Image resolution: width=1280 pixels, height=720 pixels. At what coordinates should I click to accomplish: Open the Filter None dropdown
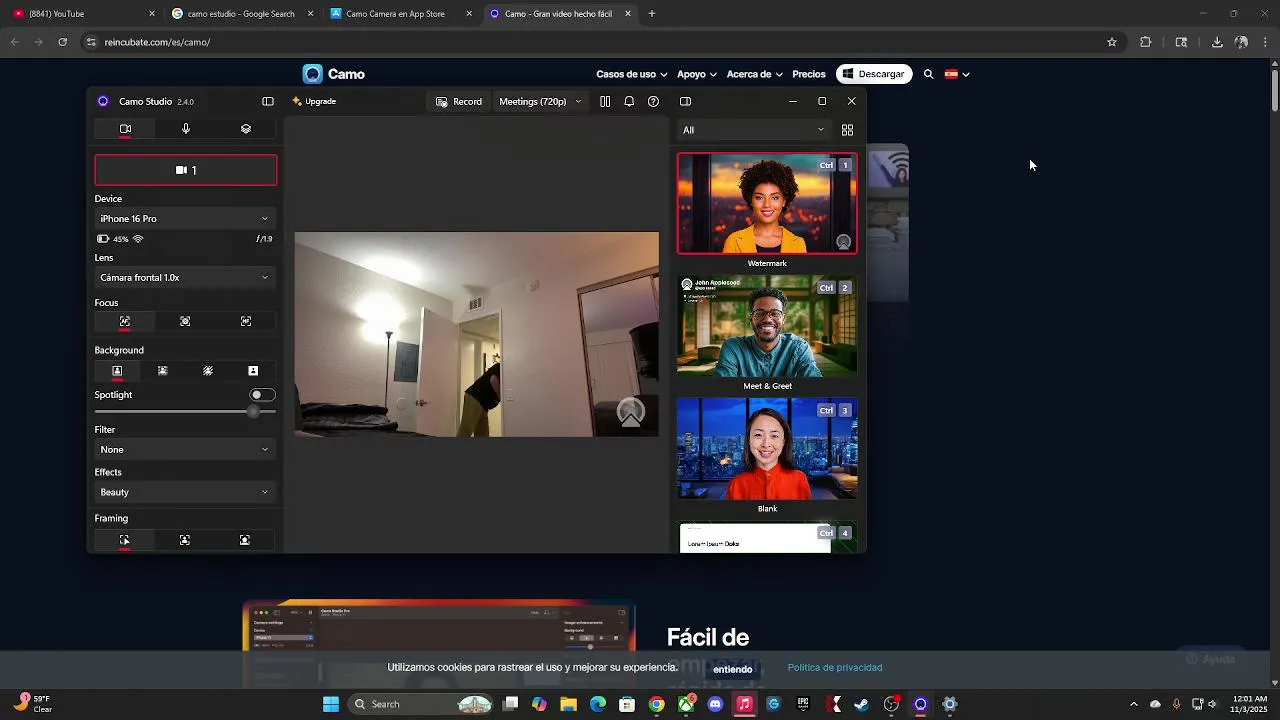tap(185, 449)
